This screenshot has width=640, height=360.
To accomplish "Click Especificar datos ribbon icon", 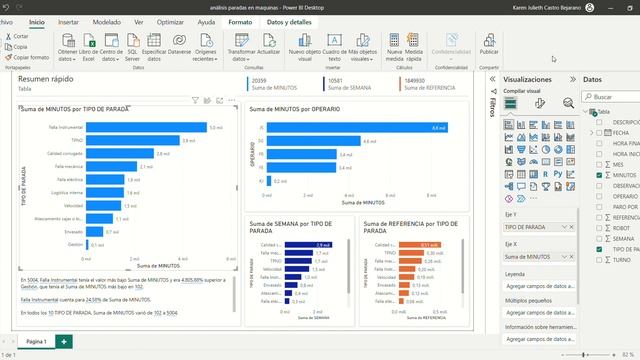I will (x=154, y=41).
